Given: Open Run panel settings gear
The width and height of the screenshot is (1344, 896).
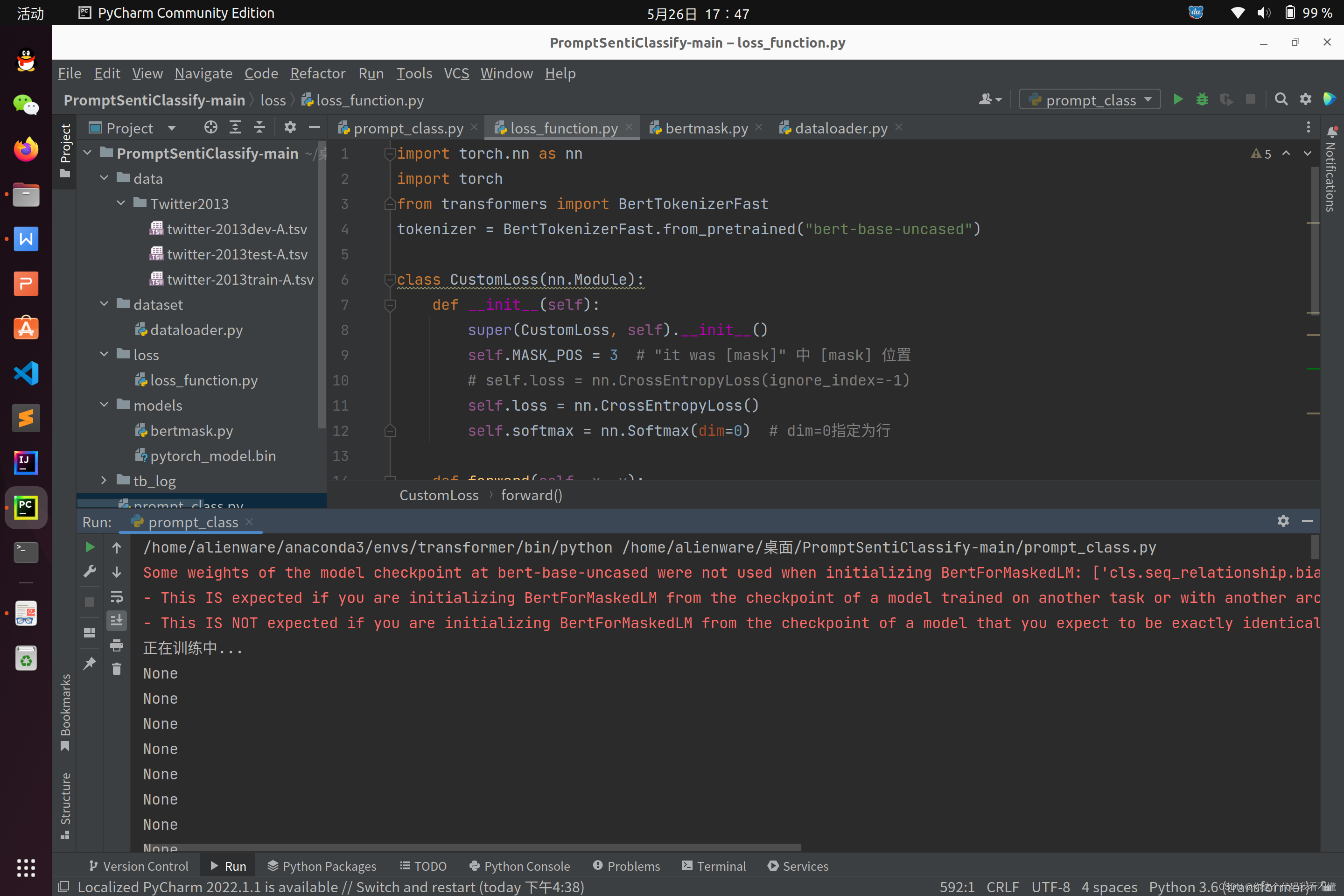Looking at the screenshot, I should (1283, 521).
